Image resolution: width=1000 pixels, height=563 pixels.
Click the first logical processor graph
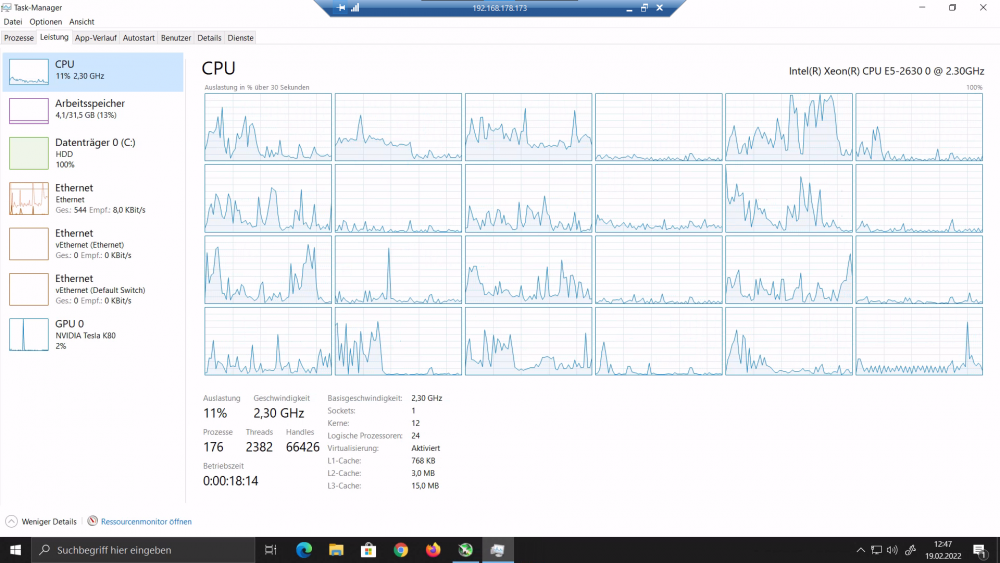[268, 127]
